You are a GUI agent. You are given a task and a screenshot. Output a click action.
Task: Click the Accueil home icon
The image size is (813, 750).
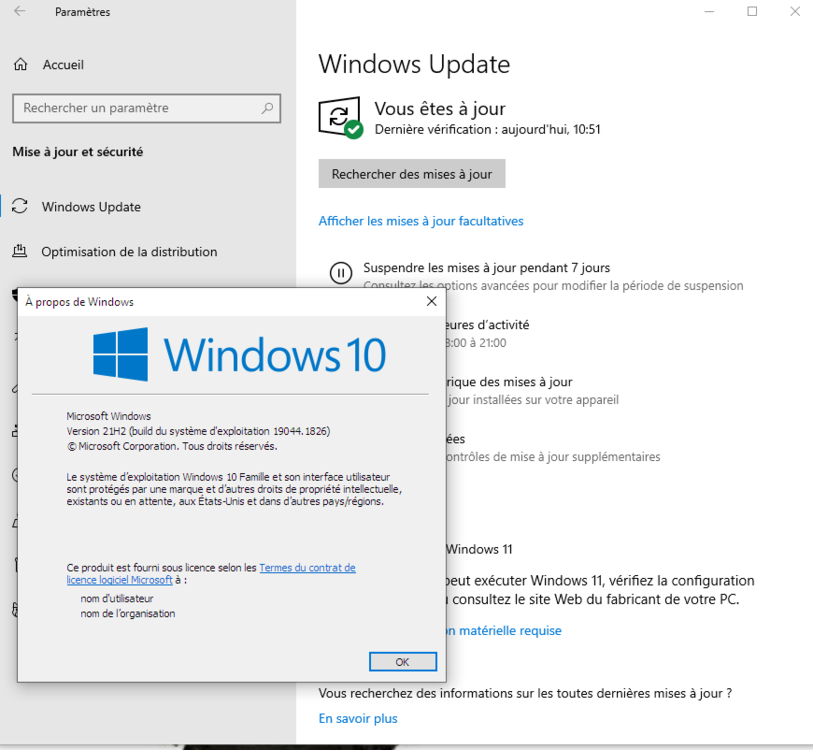click(21, 65)
